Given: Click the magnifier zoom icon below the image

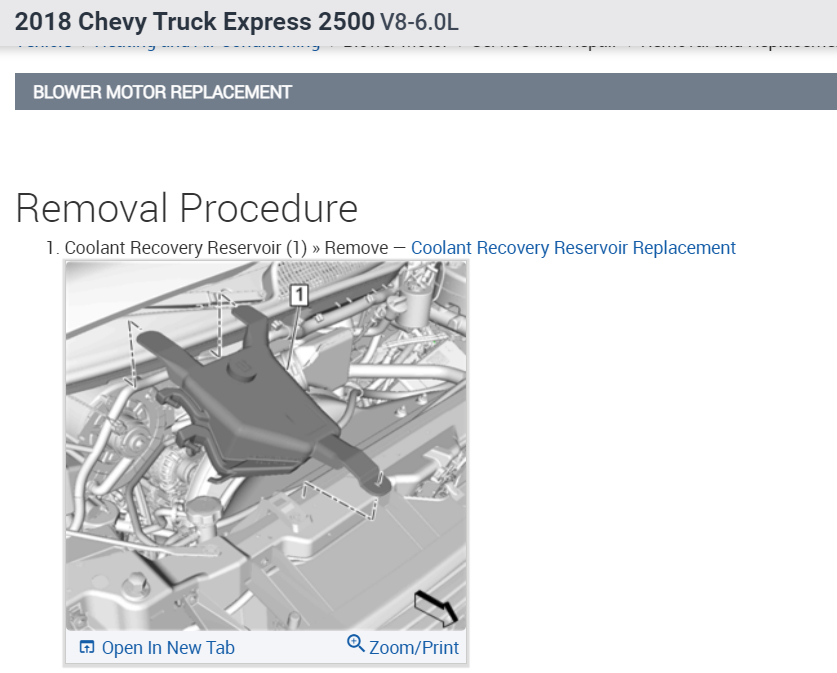Looking at the screenshot, I should point(356,643).
